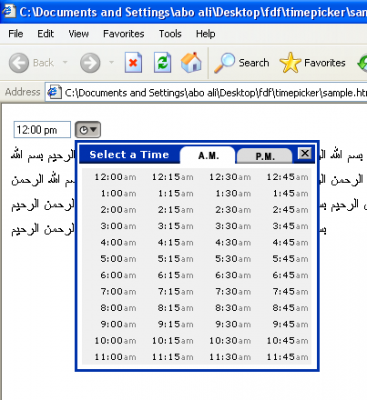Open Favorites with the star icon

(290, 63)
